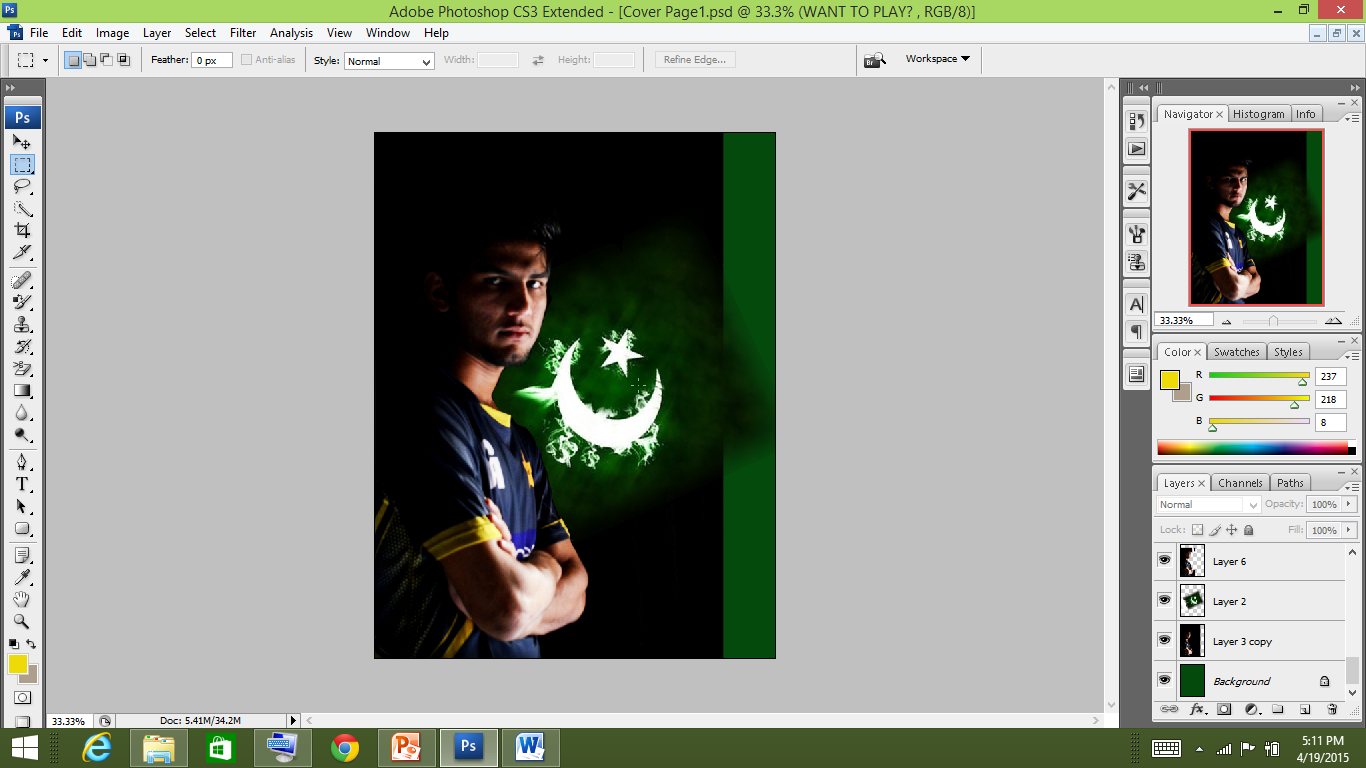The width and height of the screenshot is (1366, 768).
Task: Hide the Background layer eye
Action: coord(1164,680)
